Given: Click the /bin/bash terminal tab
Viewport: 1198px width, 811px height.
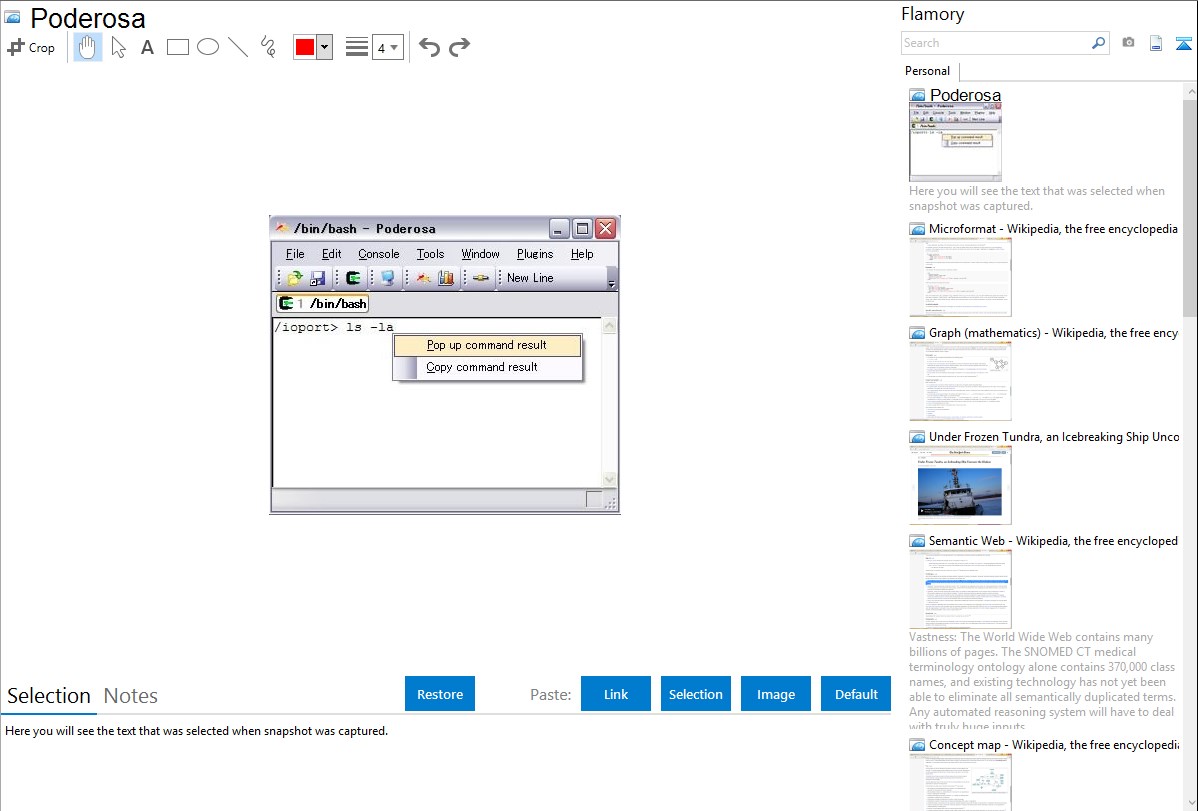Looking at the screenshot, I should tap(323, 303).
